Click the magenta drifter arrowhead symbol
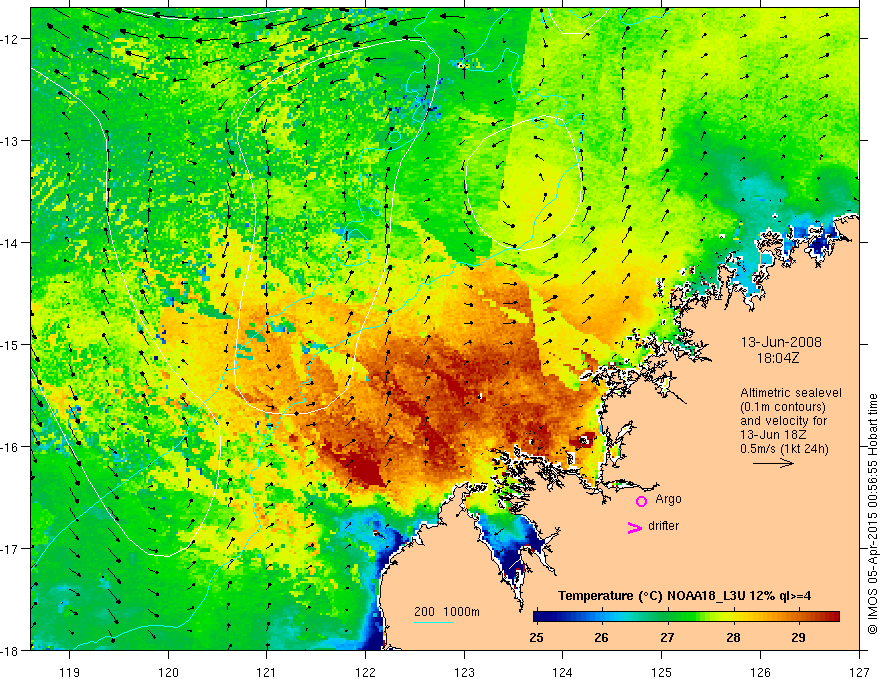The image size is (880, 680). [635, 527]
